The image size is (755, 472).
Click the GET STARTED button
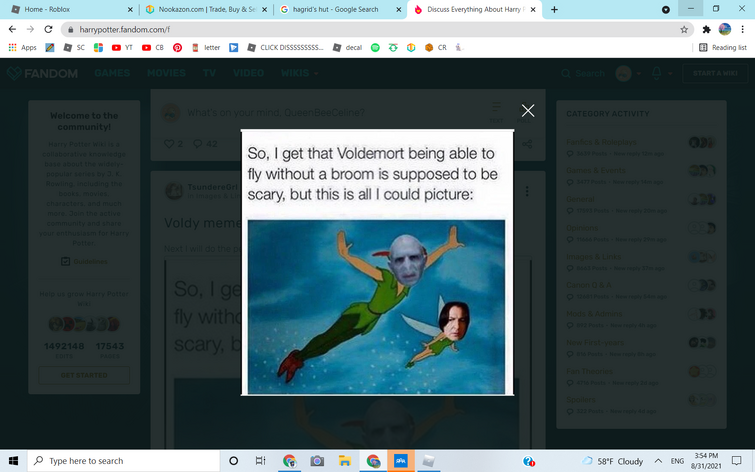(x=84, y=375)
